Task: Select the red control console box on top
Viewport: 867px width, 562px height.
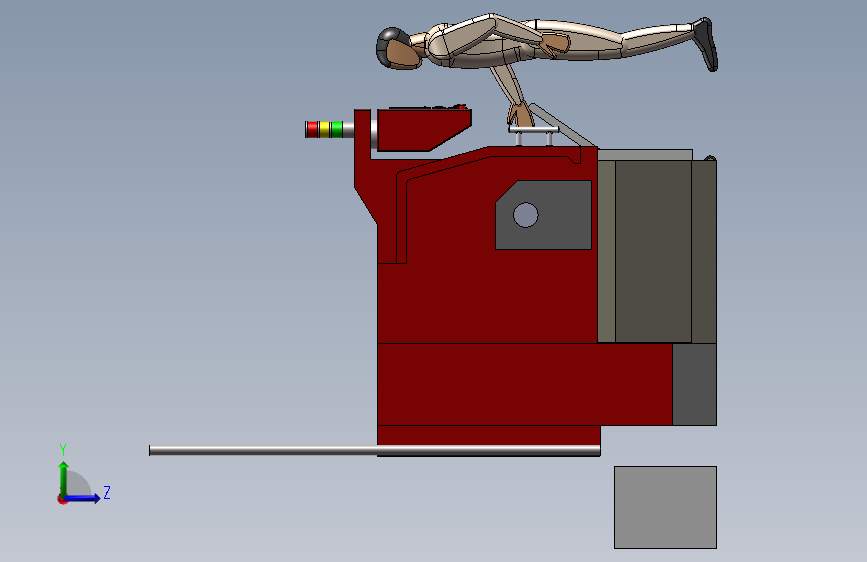Action: [x=424, y=130]
